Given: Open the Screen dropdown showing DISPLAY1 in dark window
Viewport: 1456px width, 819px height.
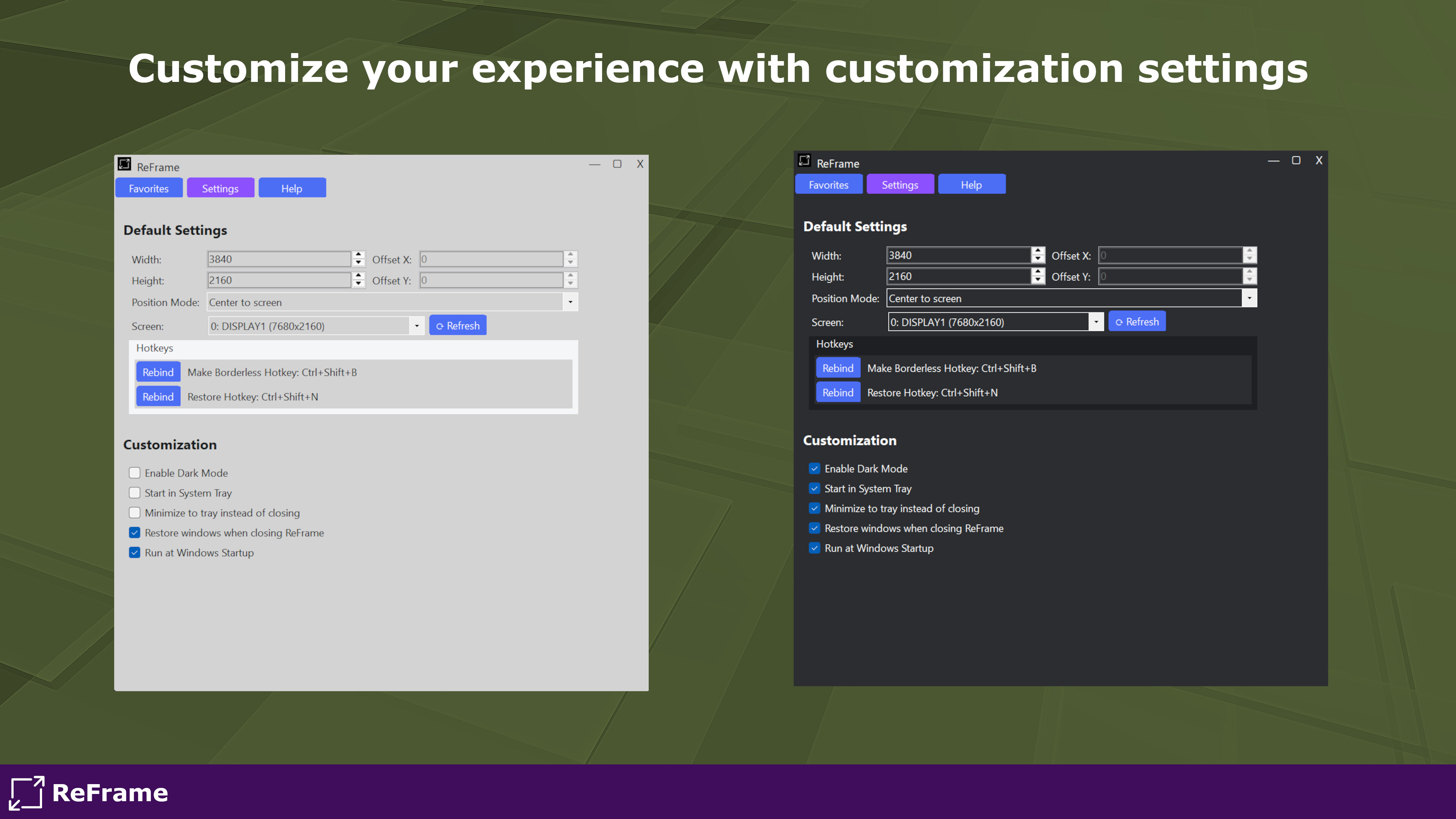Looking at the screenshot, I should 1097,322.
